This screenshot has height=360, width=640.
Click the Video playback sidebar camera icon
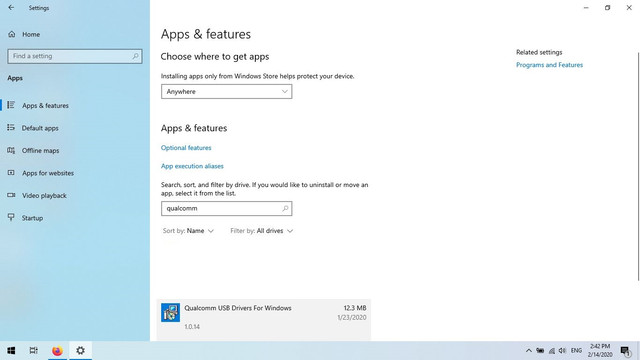(x=11, y=195)
